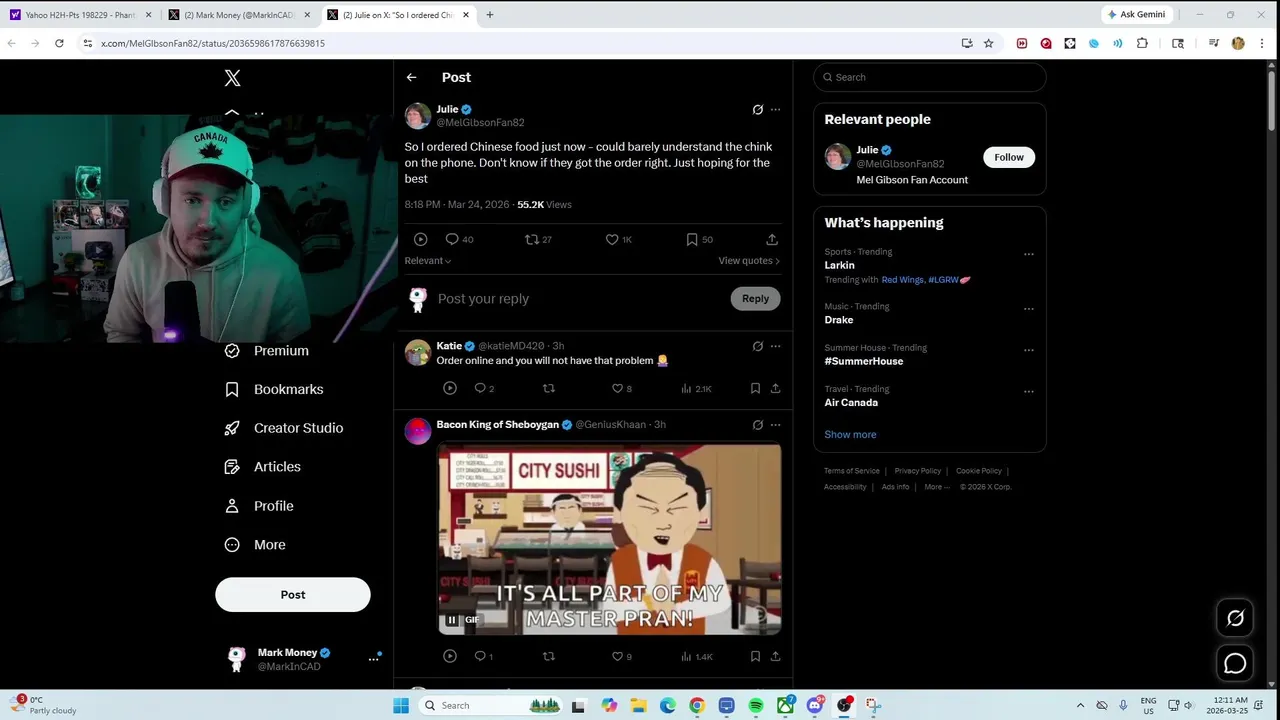Screen dimensions: 1280x720
Task: Open Grok icon on Bacon King reply
Action: pyautogui.click(x=758, y=425)
